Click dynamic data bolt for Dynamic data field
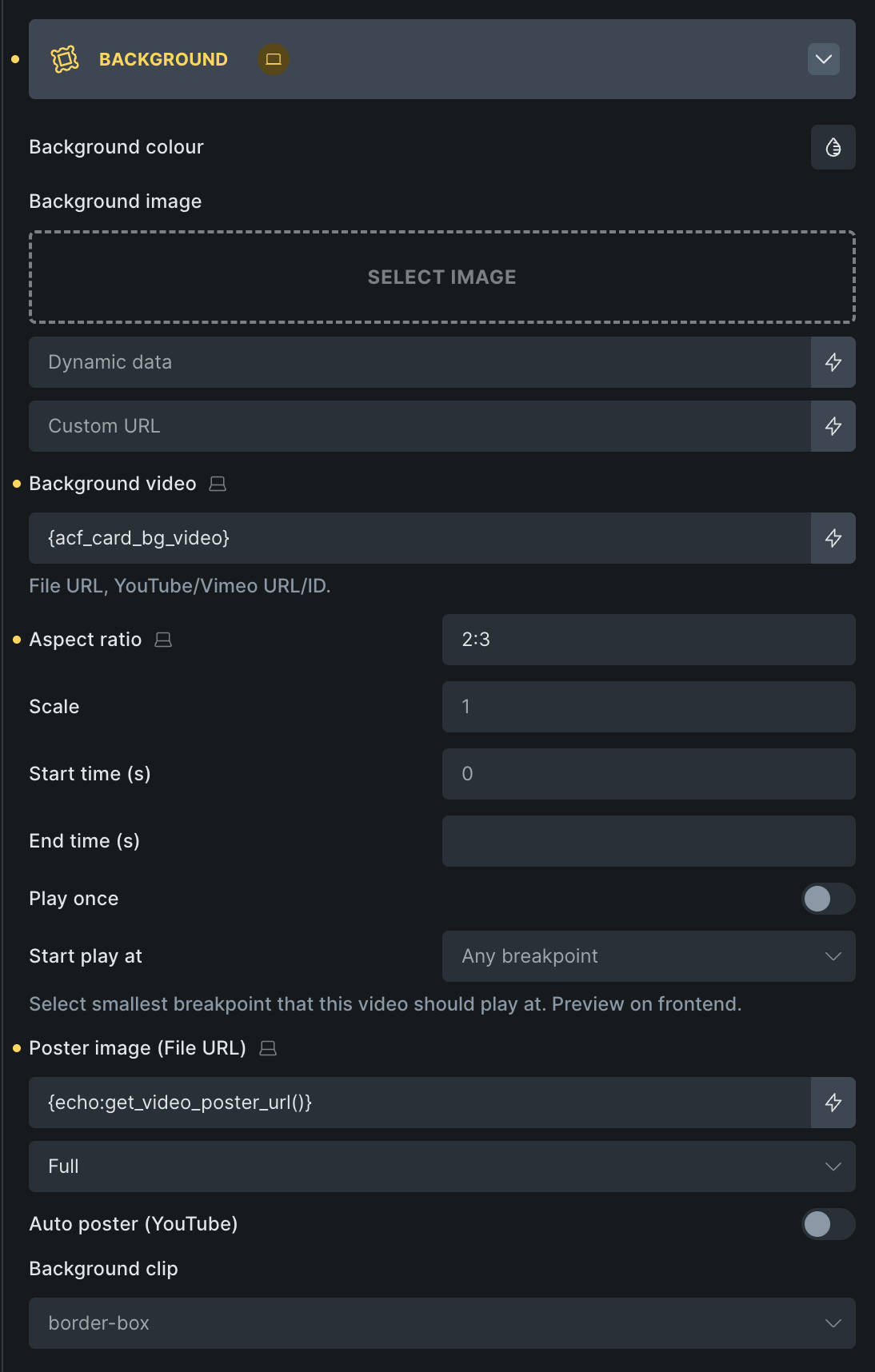The height and width of the screenshot is (1372, 875). point(833,362)
